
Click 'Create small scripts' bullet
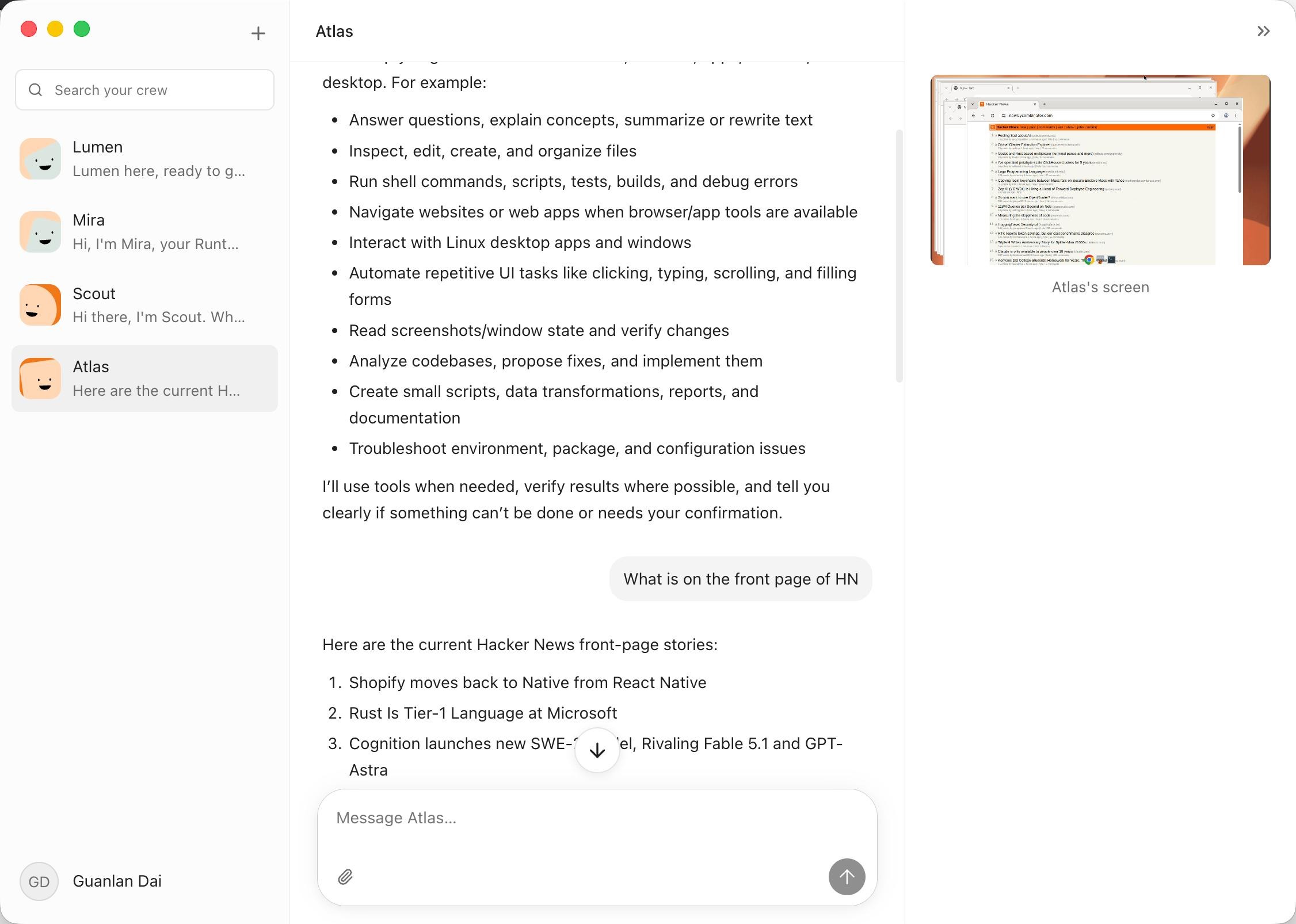554,404
